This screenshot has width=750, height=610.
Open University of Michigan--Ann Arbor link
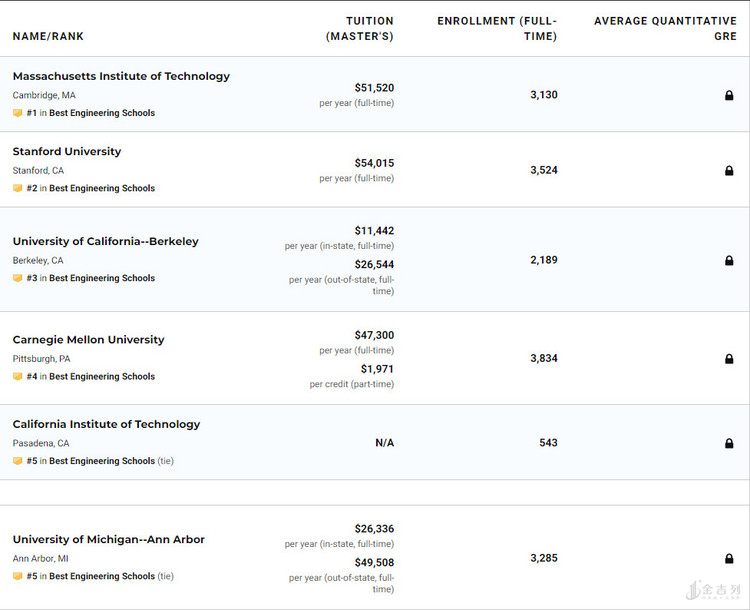tap(108, 539)
